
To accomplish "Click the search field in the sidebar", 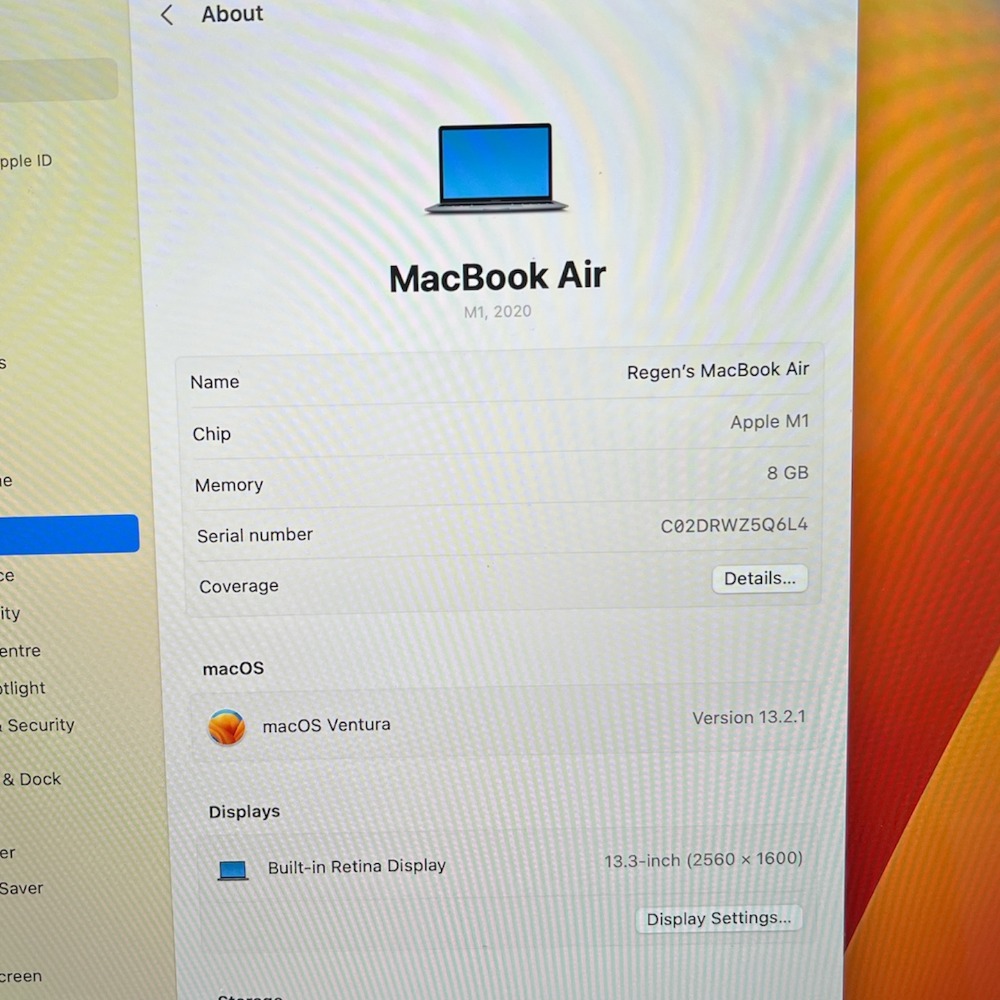I will point(59,79).
